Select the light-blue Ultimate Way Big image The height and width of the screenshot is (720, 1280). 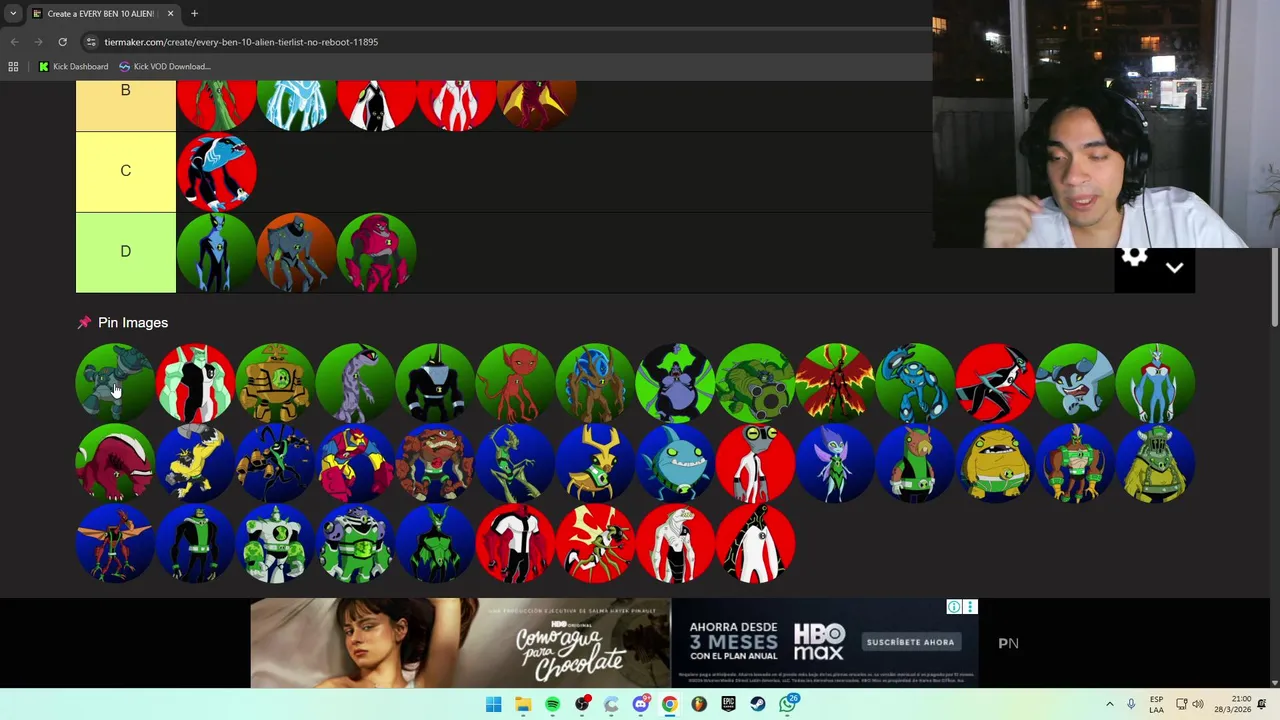[1155, 382]
